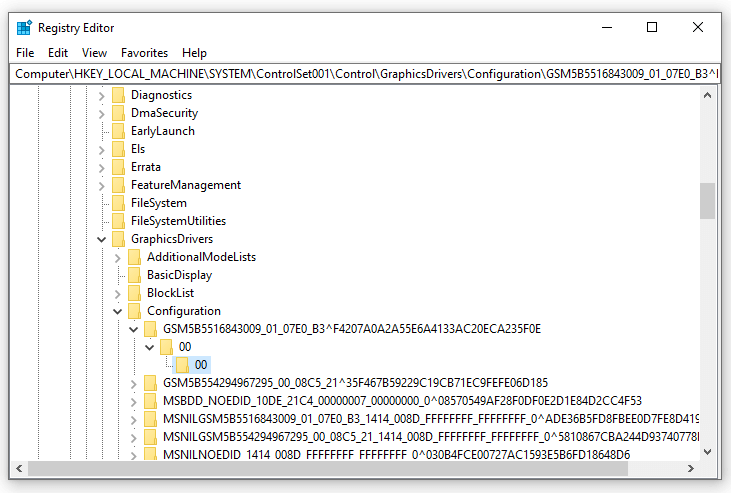Expand the BlockList key
This screenshot has width=731, height=493.
(117, 293)
